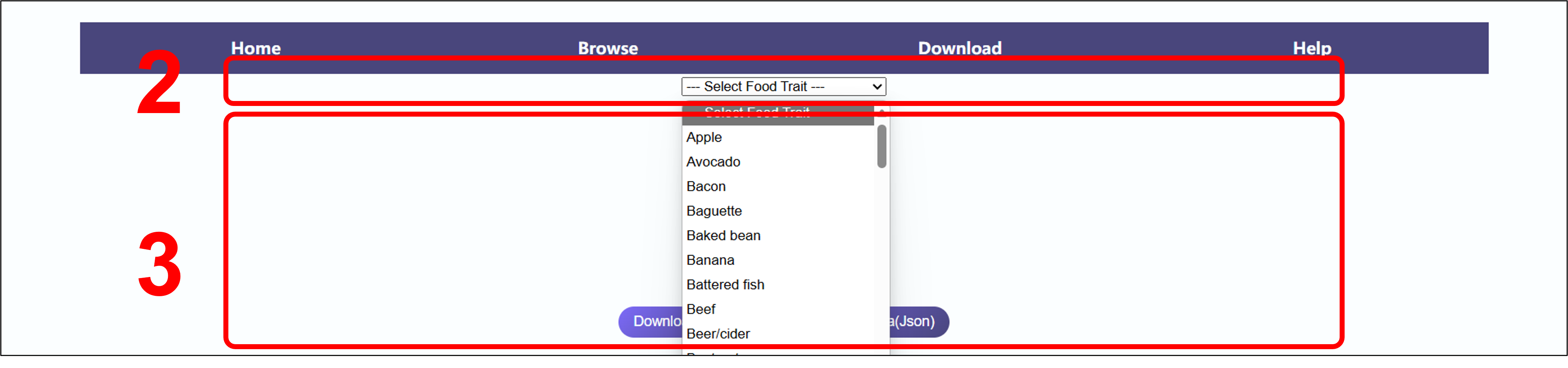Select the Beer/cider option
The image size is (1568, 368).
pyautogui.click(x=717, y=334)
